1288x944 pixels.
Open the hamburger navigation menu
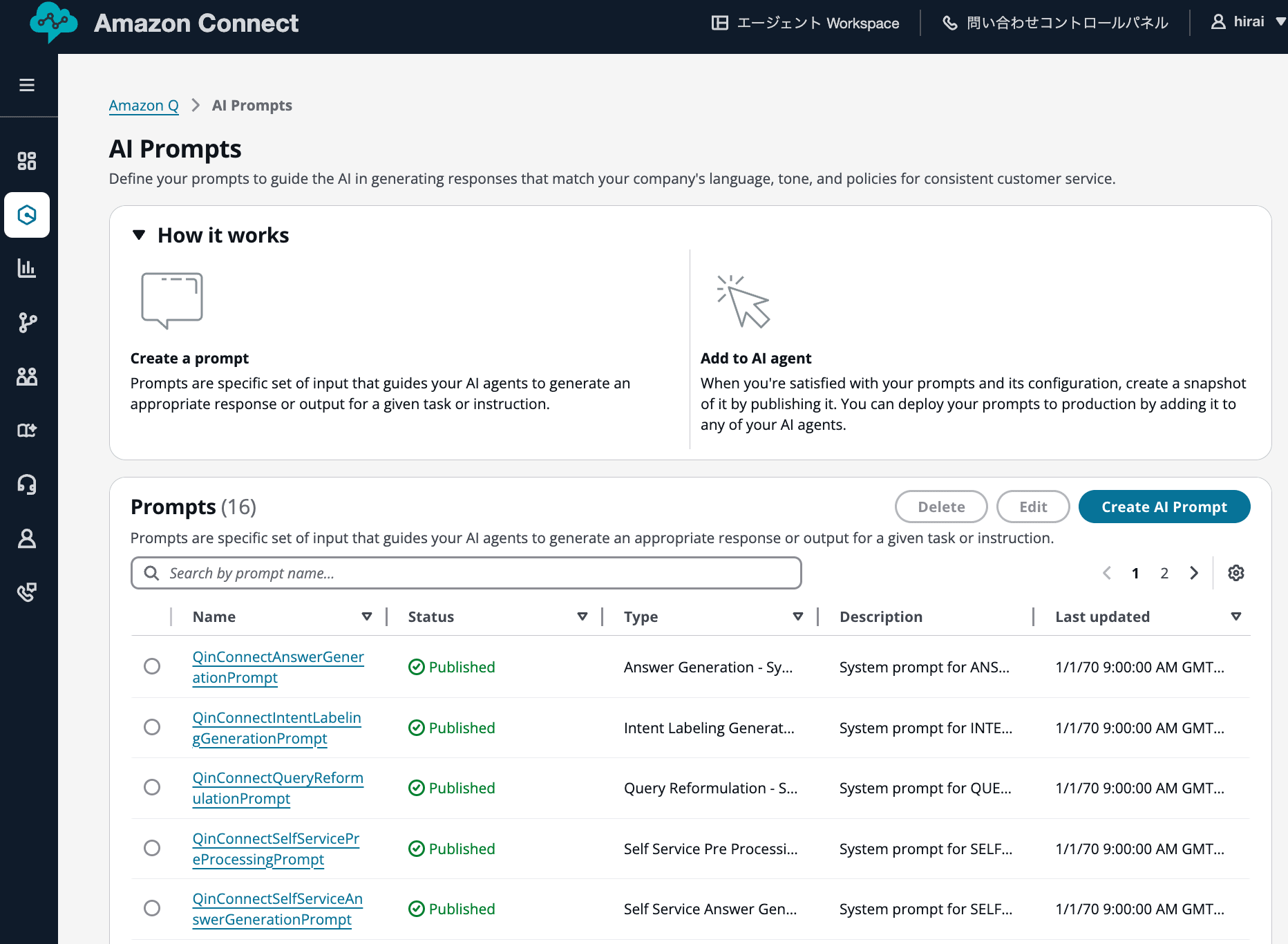(27, 85)
